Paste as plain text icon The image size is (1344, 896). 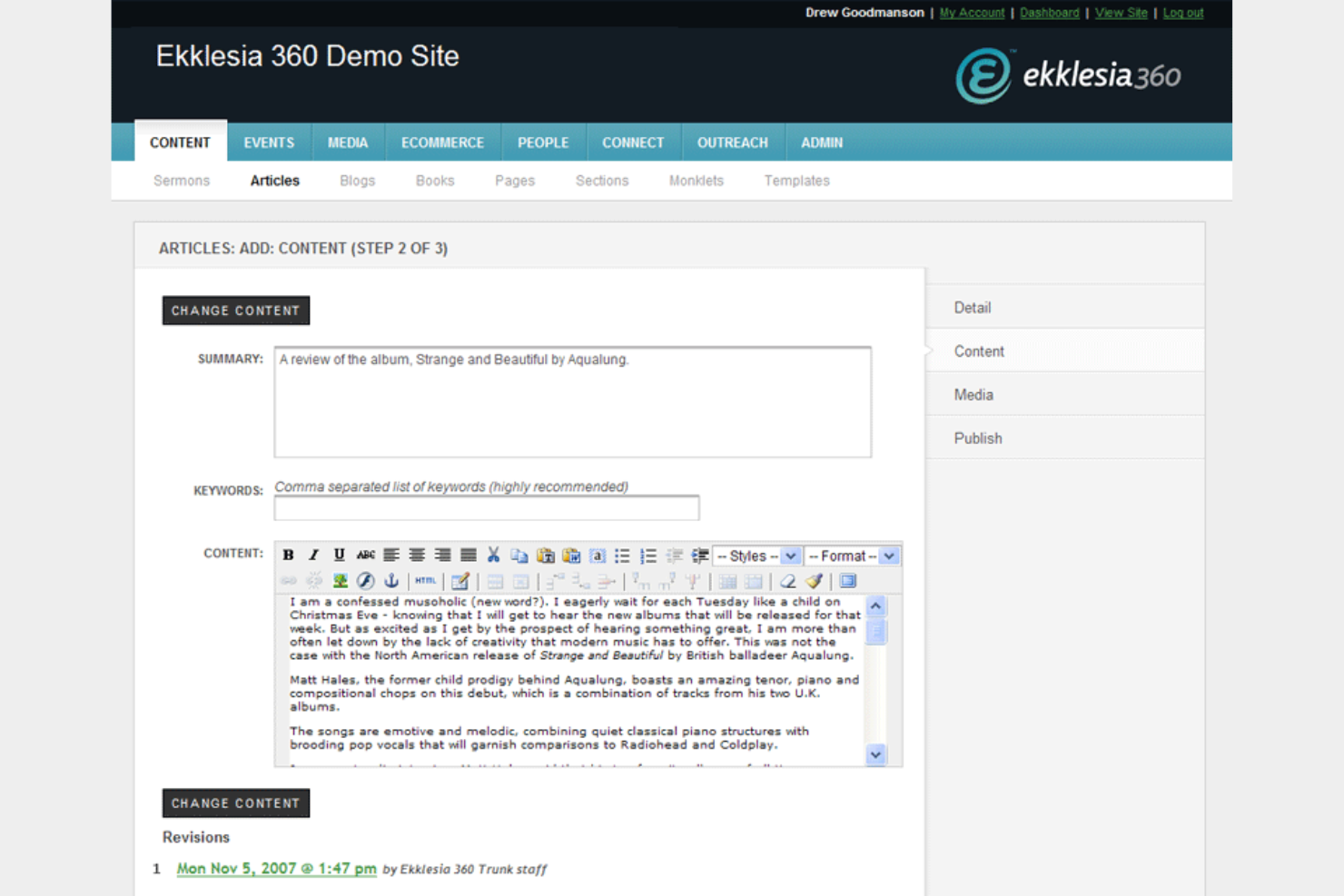[545, 556]
